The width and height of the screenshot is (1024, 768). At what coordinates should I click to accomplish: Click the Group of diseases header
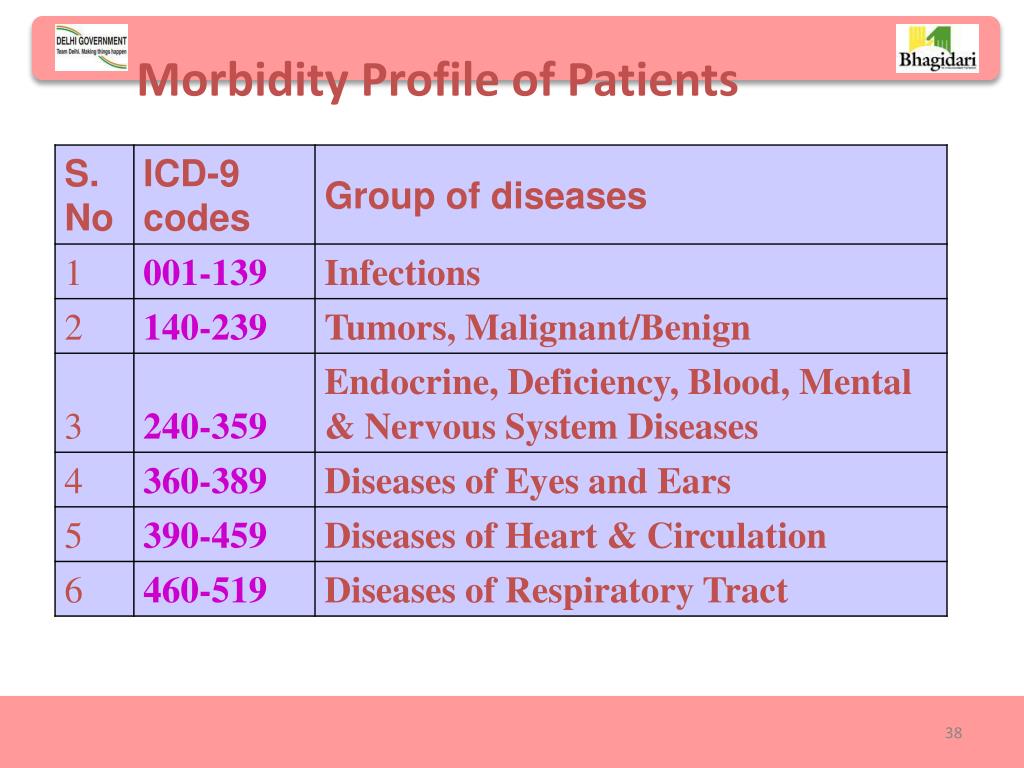[486, 196]
